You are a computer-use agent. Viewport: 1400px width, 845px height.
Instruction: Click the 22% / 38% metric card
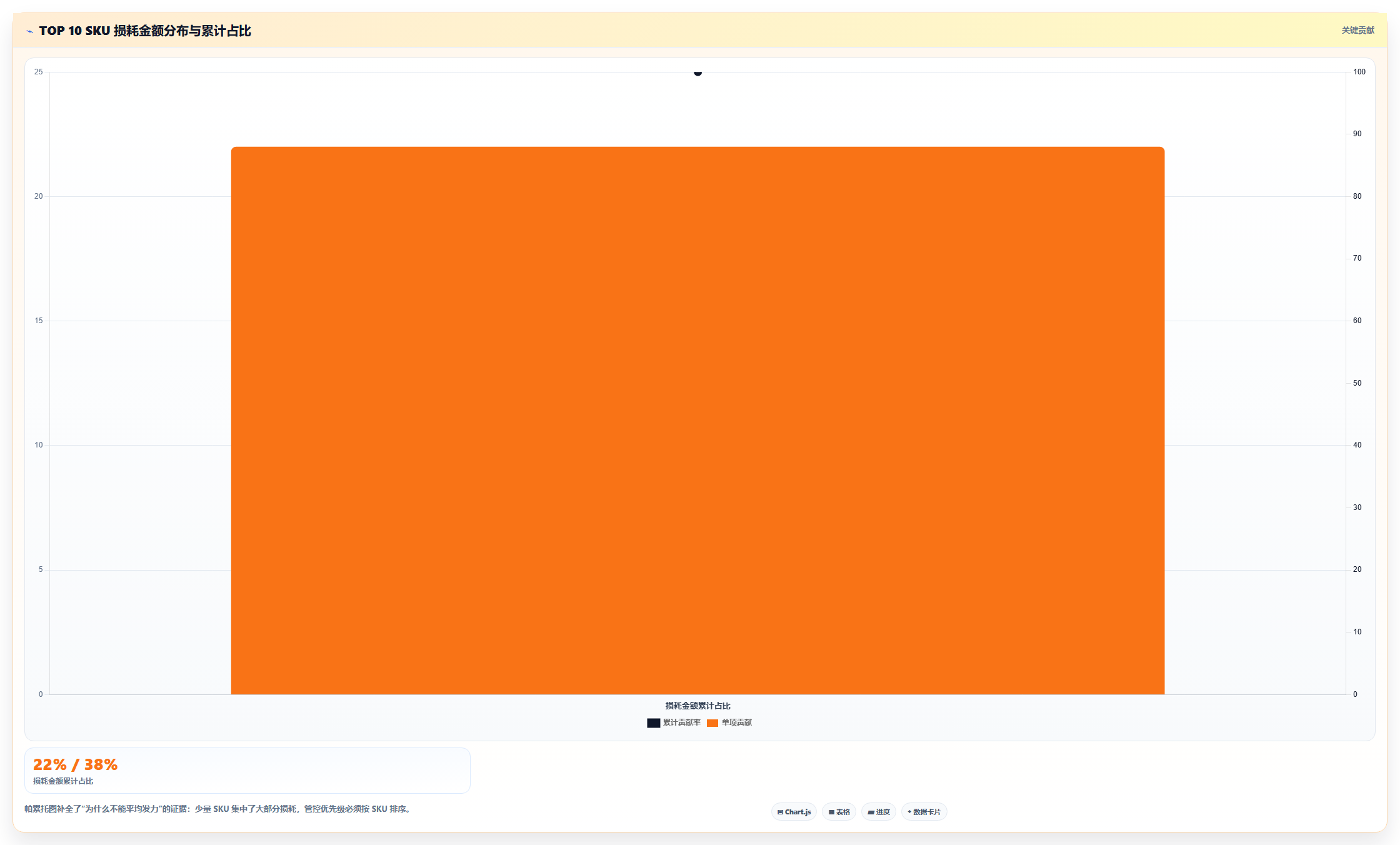247,771
